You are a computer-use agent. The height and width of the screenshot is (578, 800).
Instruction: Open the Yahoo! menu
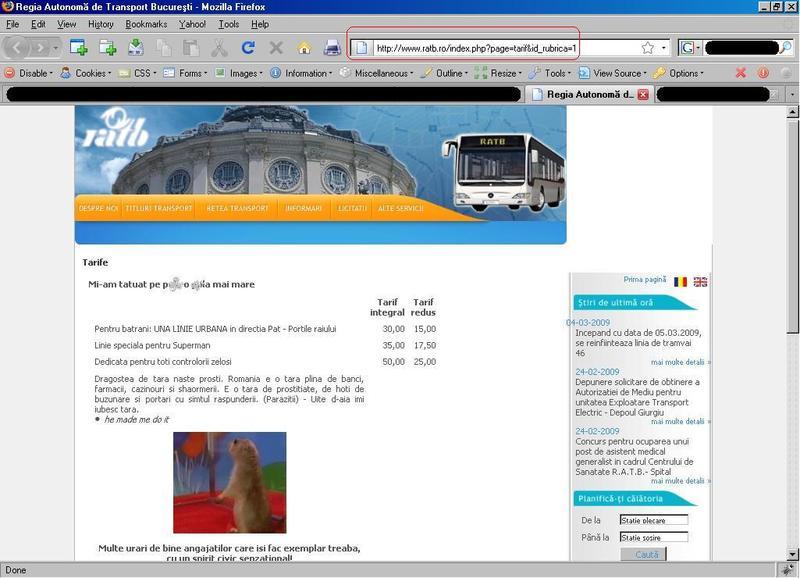point(192,24)
